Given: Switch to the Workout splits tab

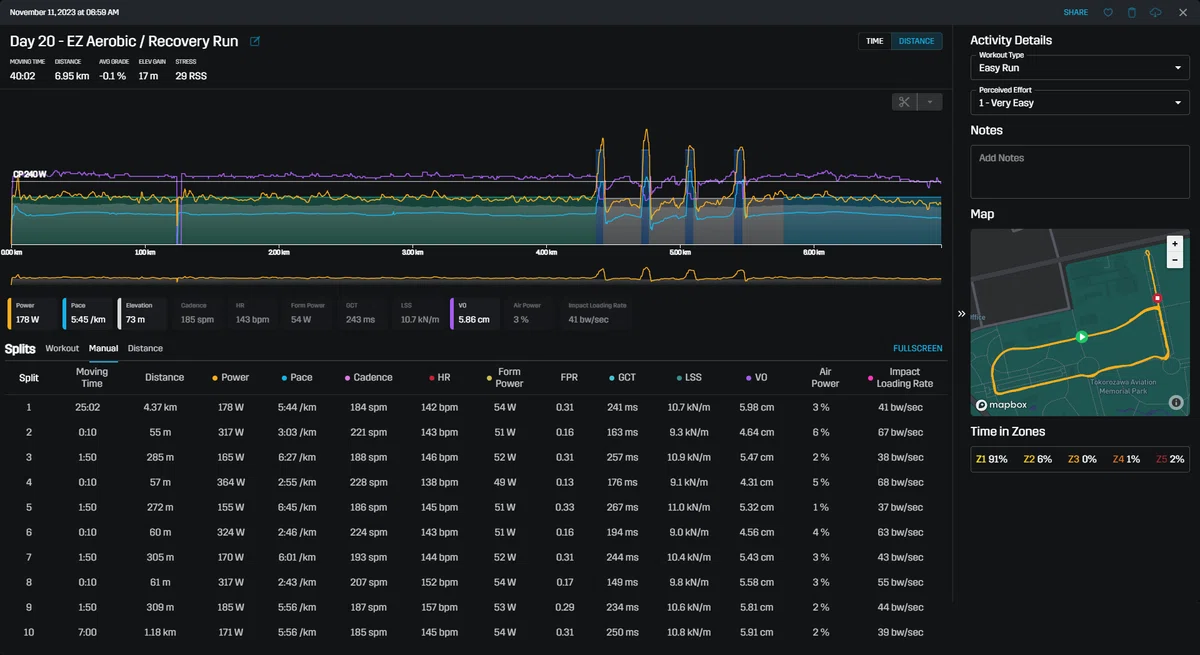Looking at the screenshot, I should [x=62, y=348].
